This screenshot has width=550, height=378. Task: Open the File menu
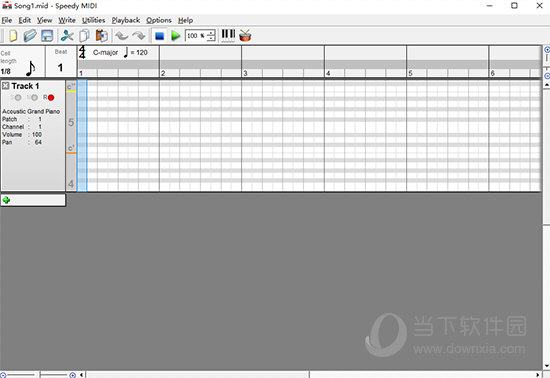click(x=7, y=20)
